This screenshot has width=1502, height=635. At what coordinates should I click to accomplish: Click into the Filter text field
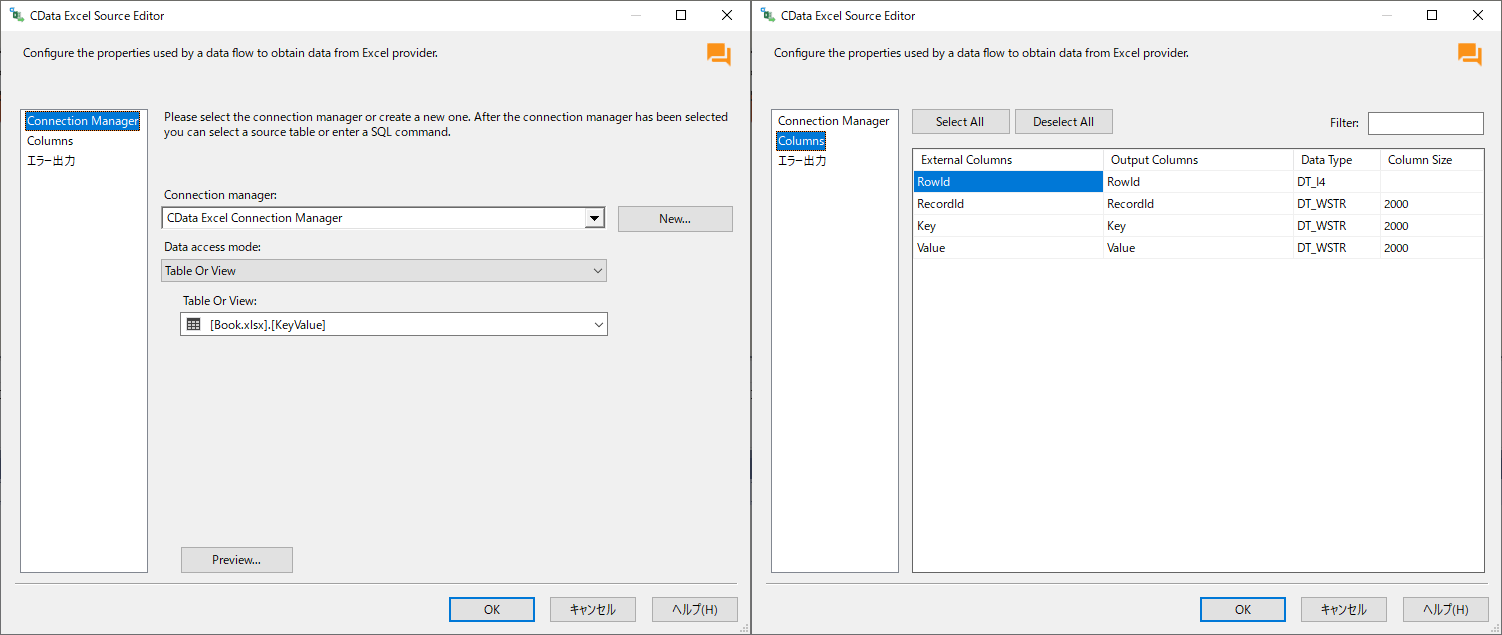pos(1425,123)
